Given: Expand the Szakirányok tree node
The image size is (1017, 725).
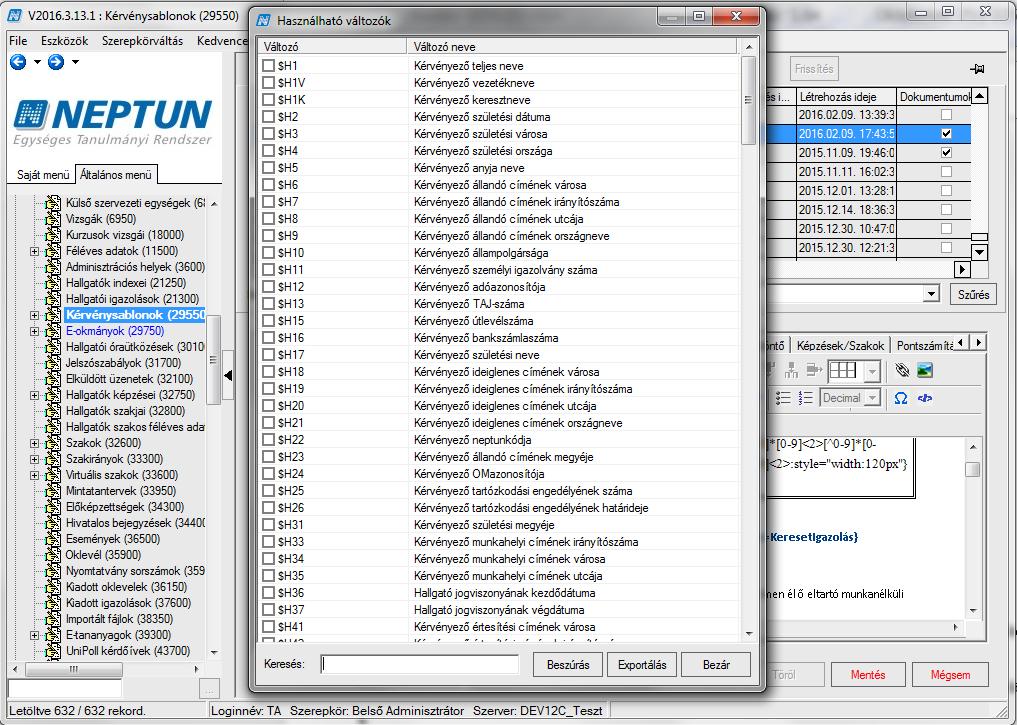Looking at the screenshot, I should click(x=34, y=460).
